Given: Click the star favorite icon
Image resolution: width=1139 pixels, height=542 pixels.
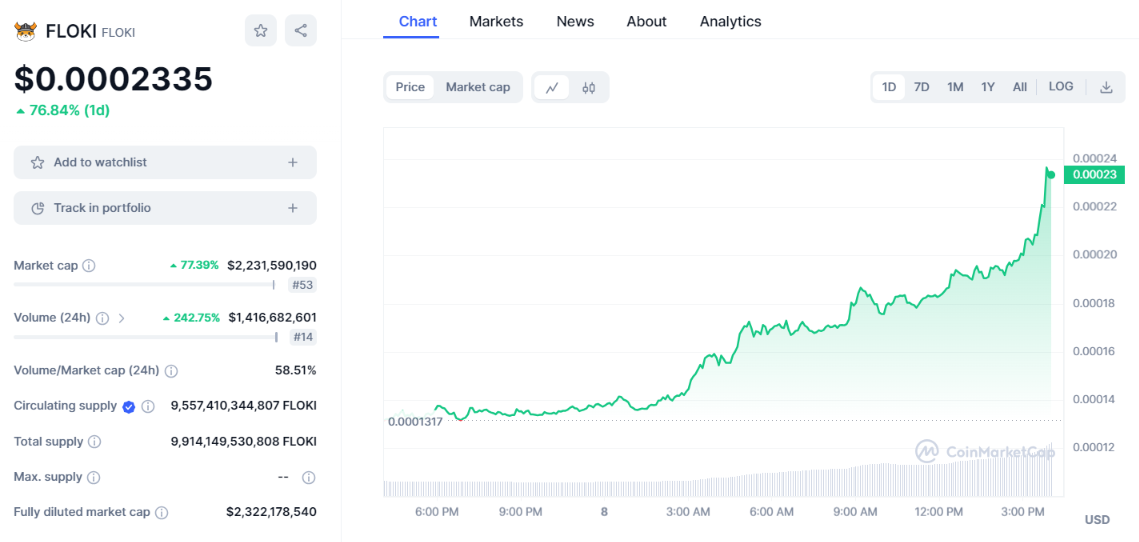Looking at the screenshot, I should click(x=261, y=31).
